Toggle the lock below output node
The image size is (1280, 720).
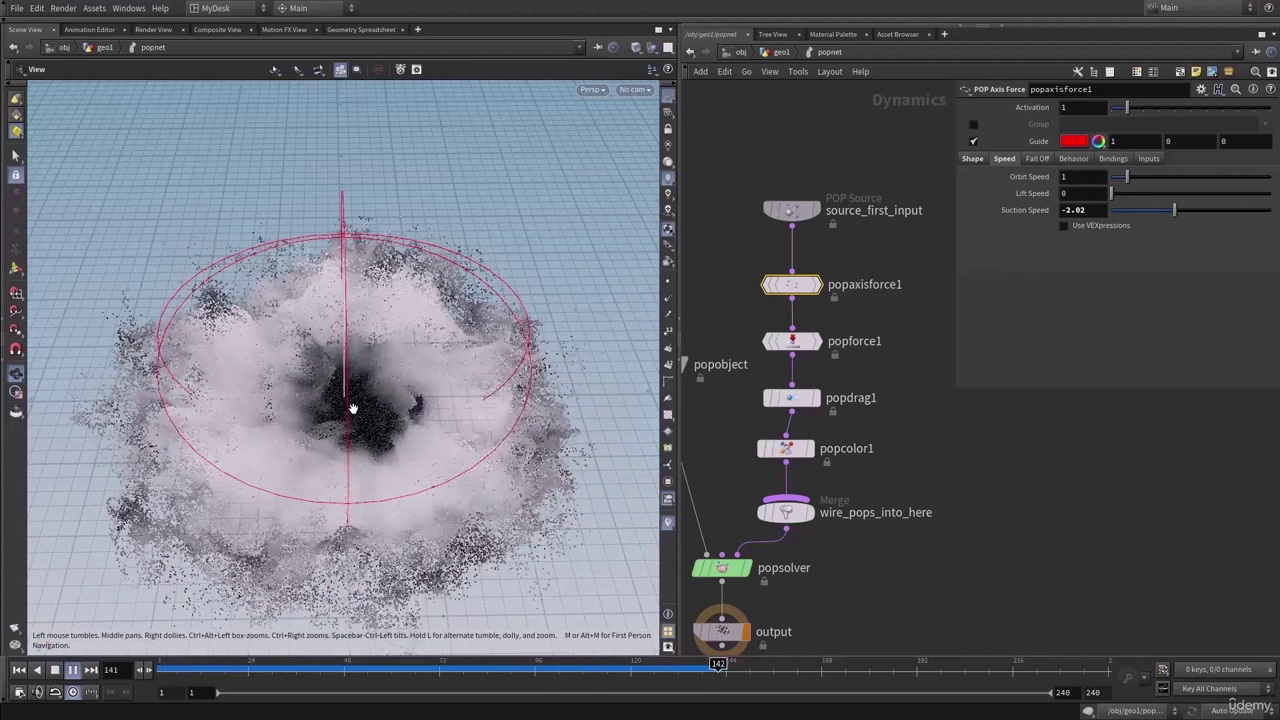pyautogui.click(x=762, y=645)
